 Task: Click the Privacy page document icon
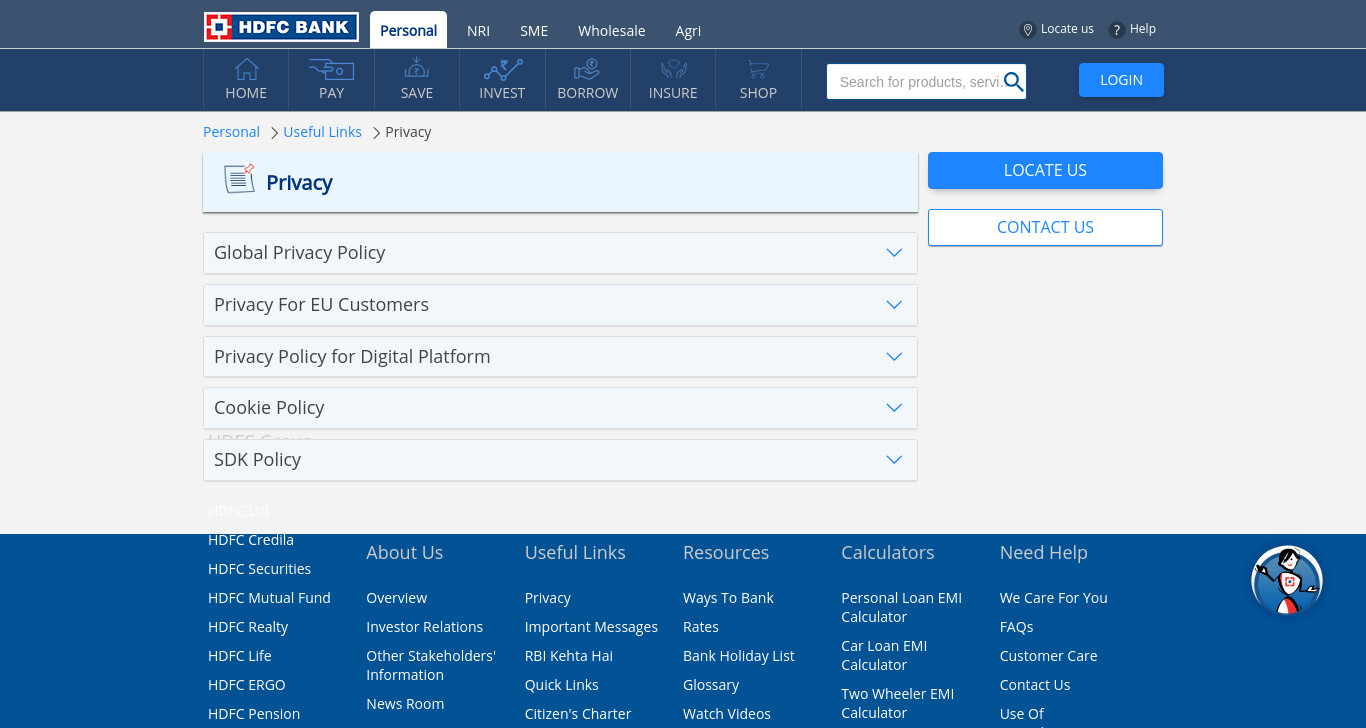(239, 178)
